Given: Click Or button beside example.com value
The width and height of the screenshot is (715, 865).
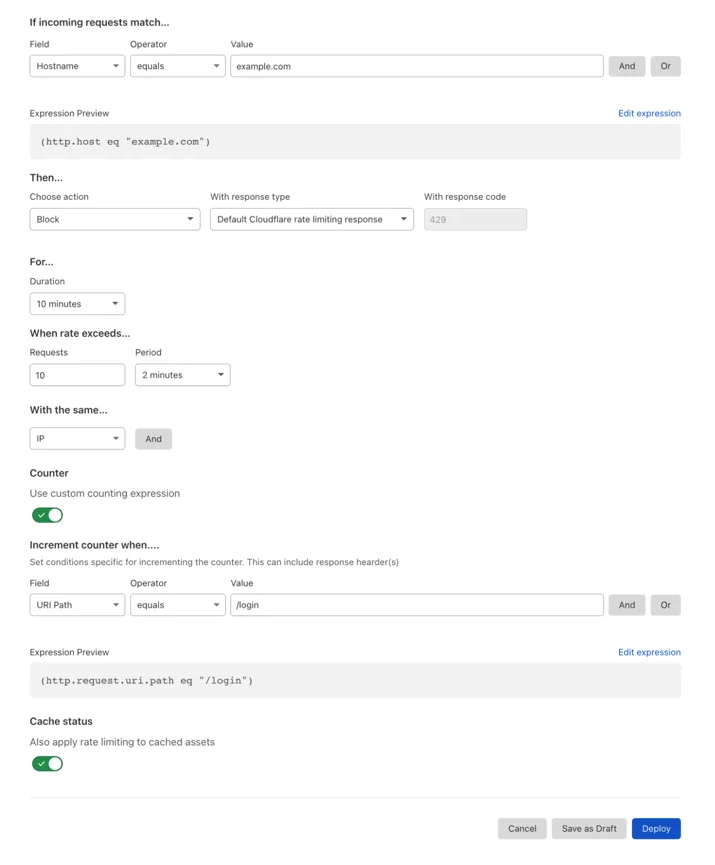Looking at the screenshot, I should [x=665, y=66].
